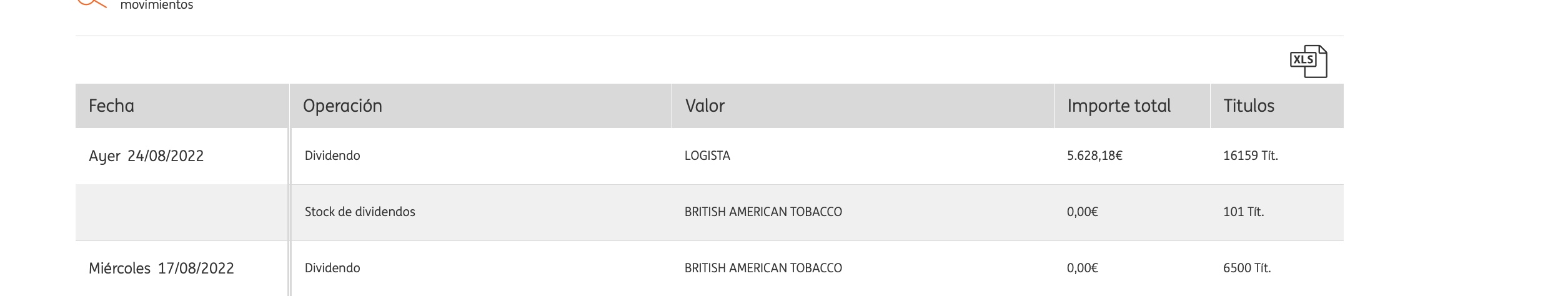Select the Ayer 24/08/2022 date cell

coord(146,156)
